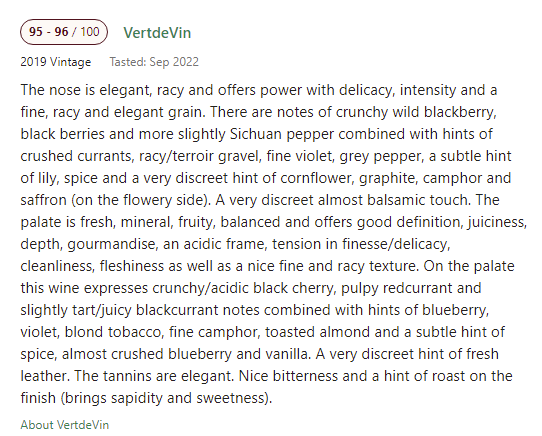Click the 95 - 96 / 100 score badge
Viewport: 542px width, 436px height.
[x=64, y=32]
